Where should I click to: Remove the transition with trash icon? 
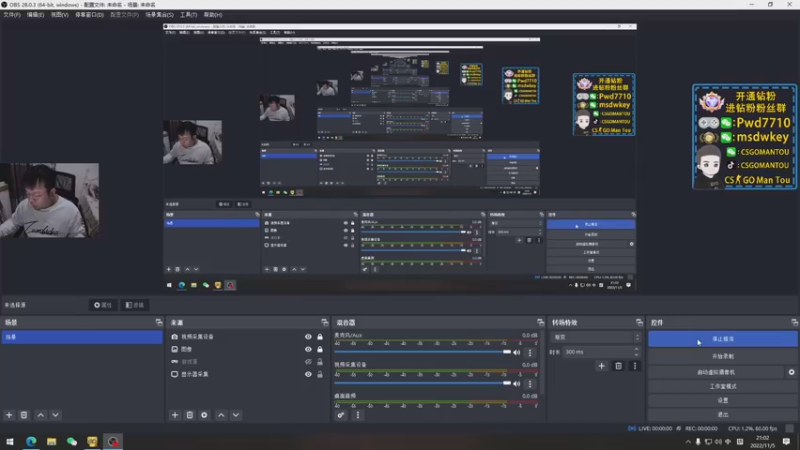[x=618, y=366]
